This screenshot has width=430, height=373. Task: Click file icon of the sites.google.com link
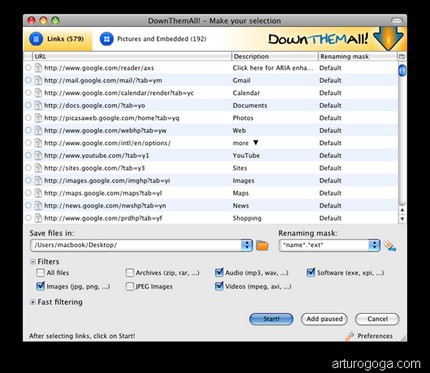[39, 168]
